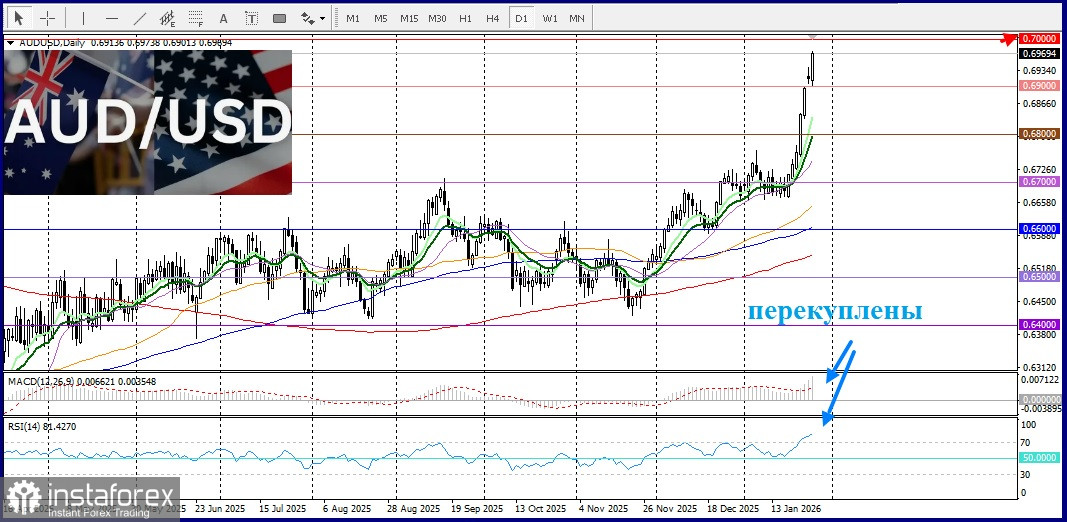The height and width of the screenshot is (522, 1067).
Task: Select the text tool labeled A
Action: click(x=224, y=18)
